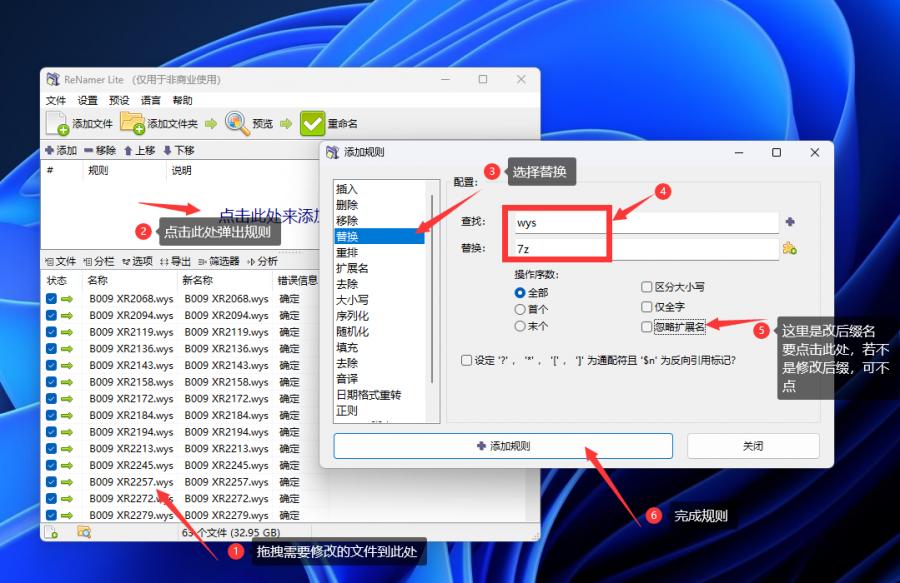Open the 文件 dropdown in files toolbar

click(x=60, y=261)
